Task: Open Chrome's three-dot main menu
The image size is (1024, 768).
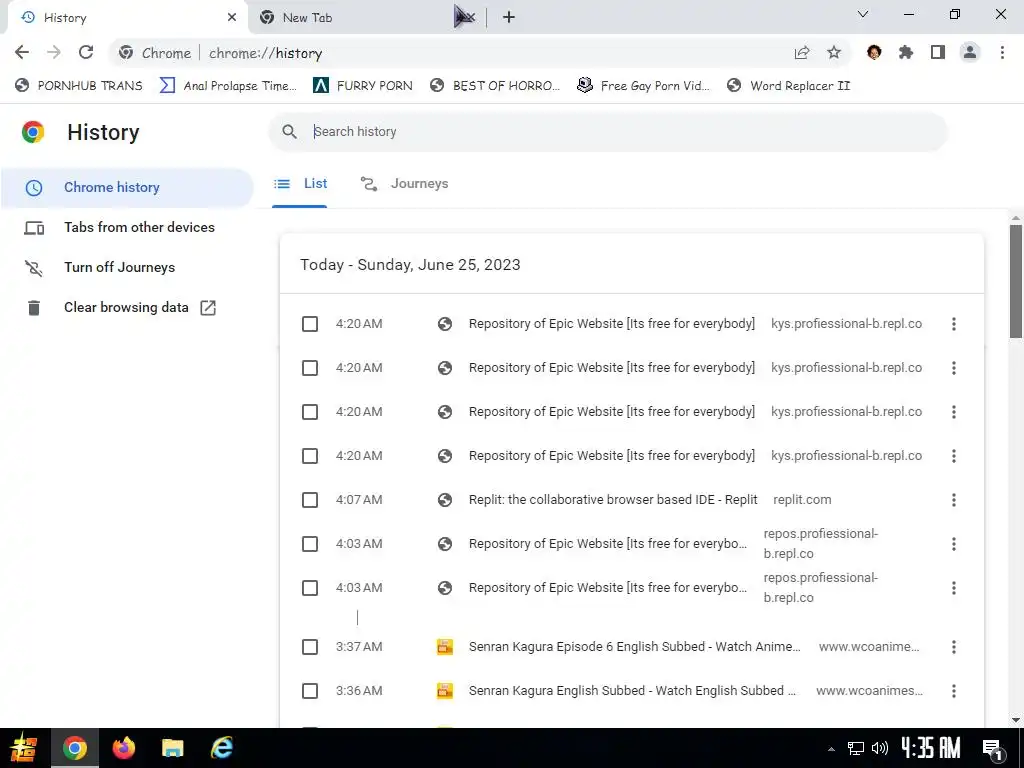Action: pyautogui.click(x=1002, y=53)
